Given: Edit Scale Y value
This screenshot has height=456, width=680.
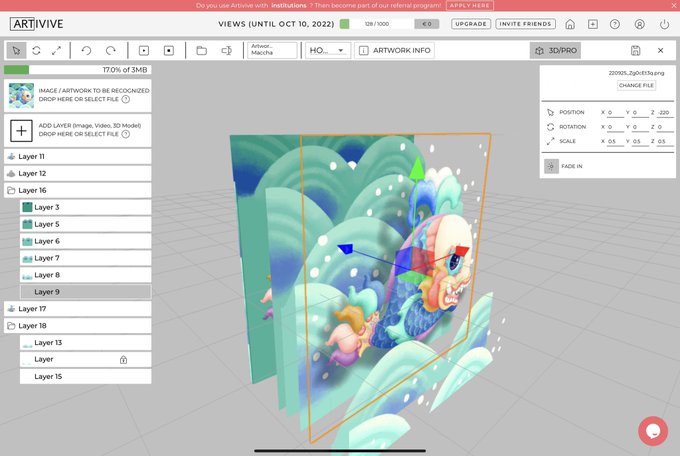Looking at the screenshot, I should 640,141.
